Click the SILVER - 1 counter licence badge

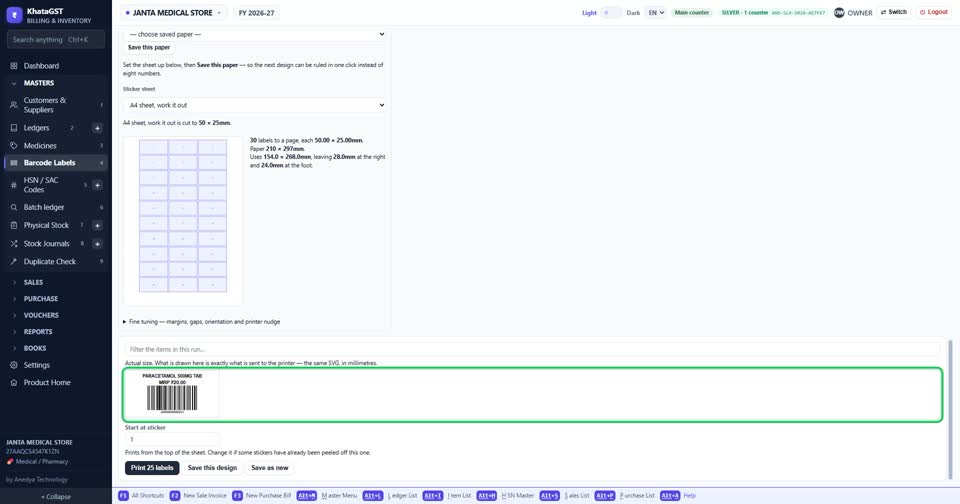773,12
